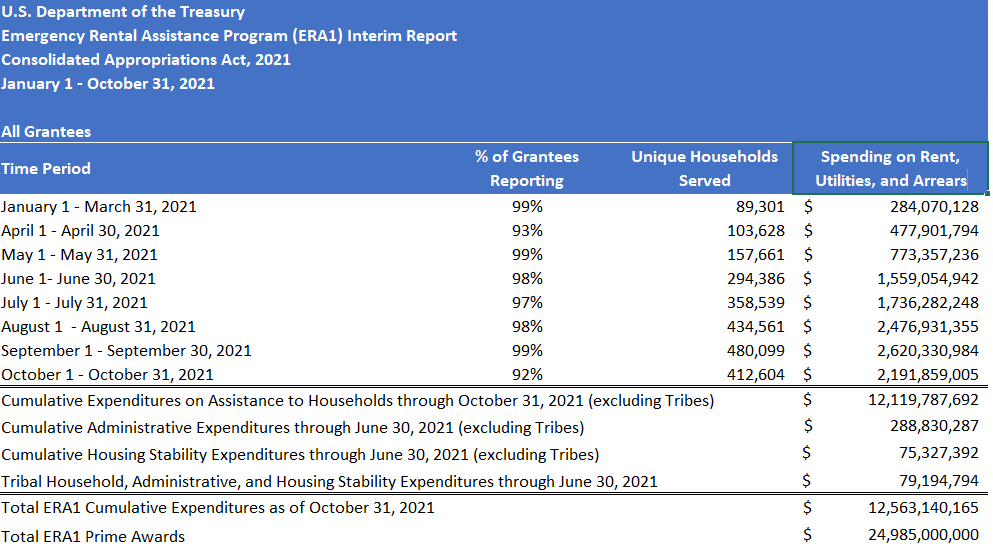Screen dimensions: 993x548
Task: Select the 2,620,330,984 September spending cell
Action: click(x=928, y=351)
